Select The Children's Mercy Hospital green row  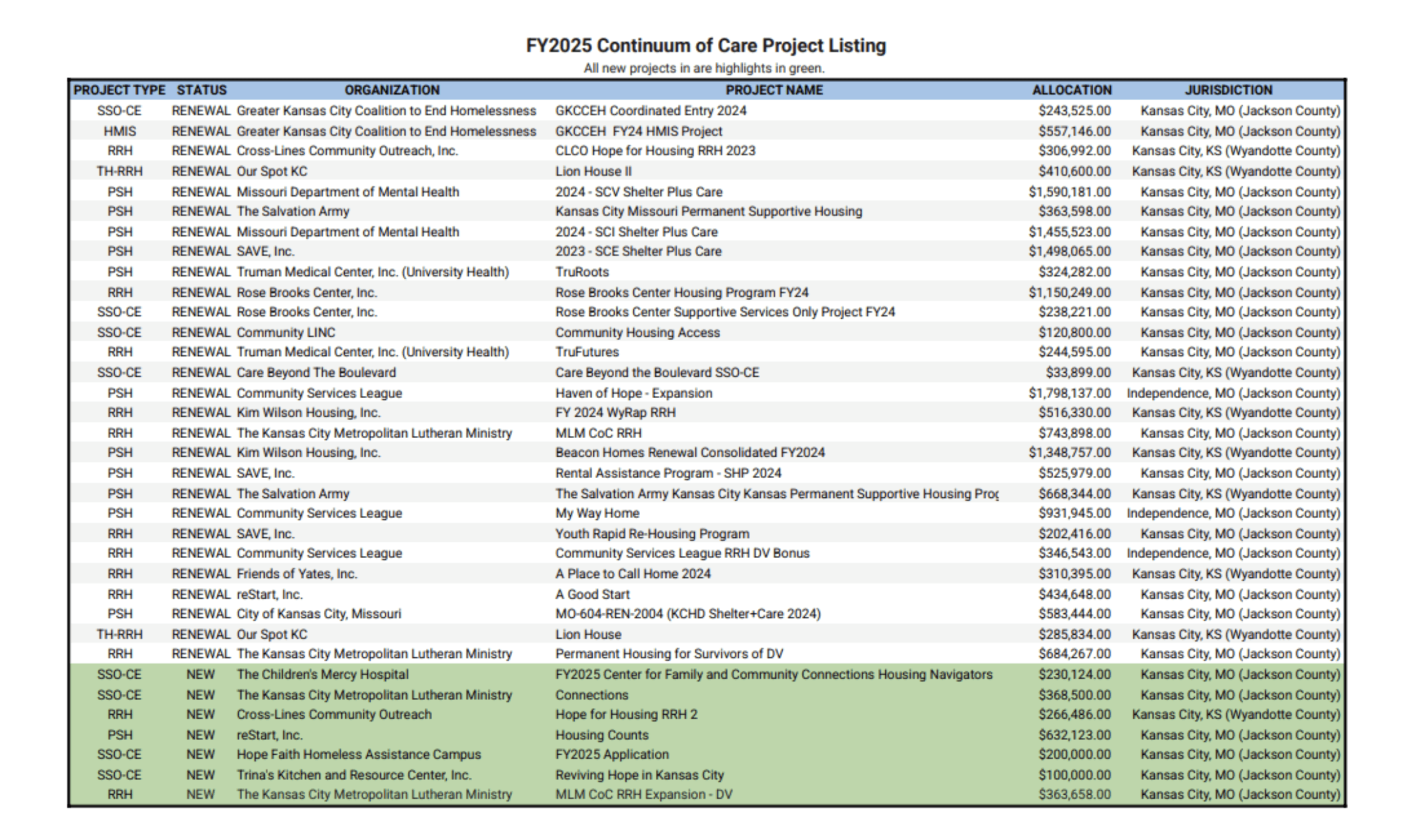pyautogui.click(x=323, y=675)
